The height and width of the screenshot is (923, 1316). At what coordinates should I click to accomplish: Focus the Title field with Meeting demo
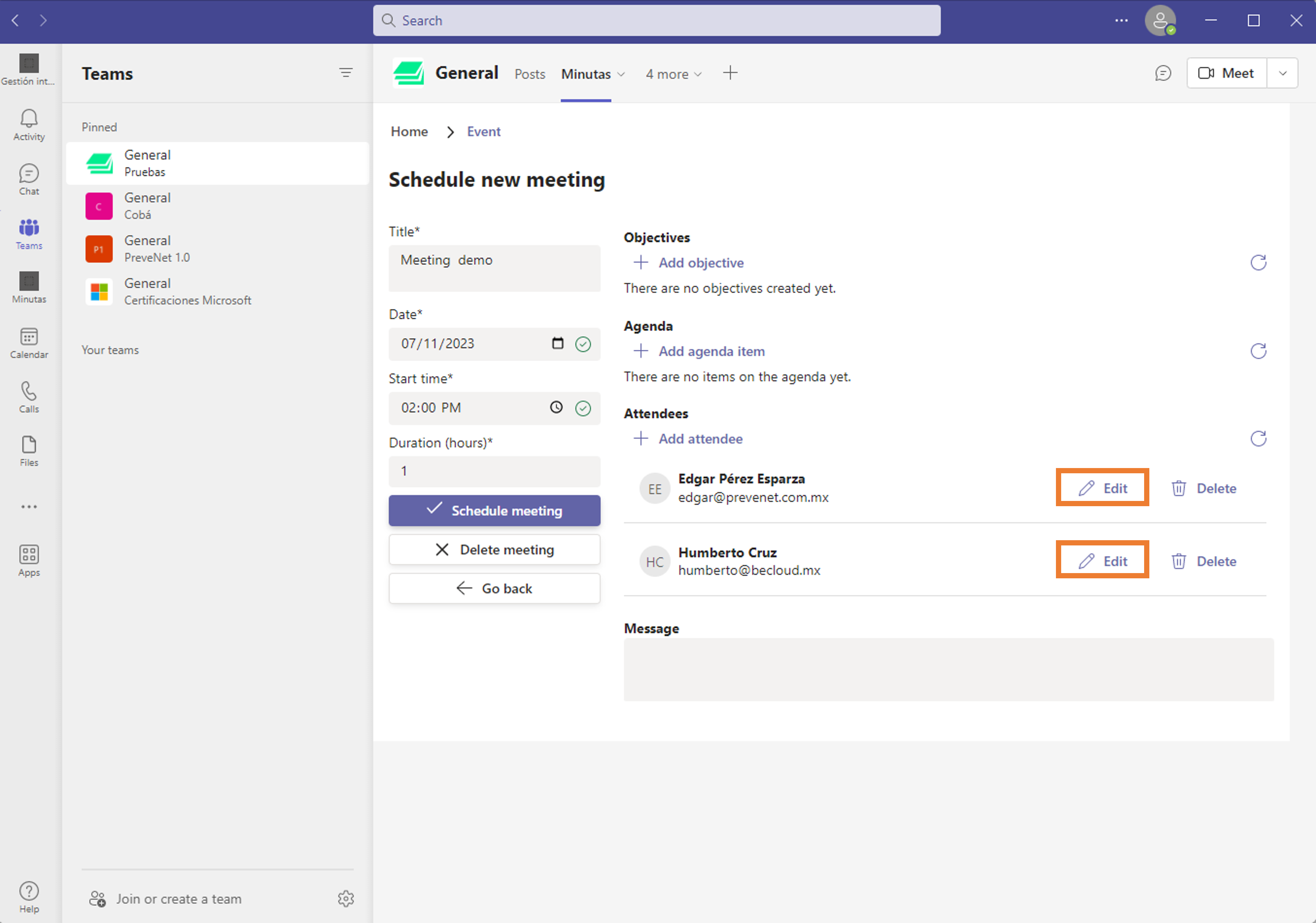point(495,268)
